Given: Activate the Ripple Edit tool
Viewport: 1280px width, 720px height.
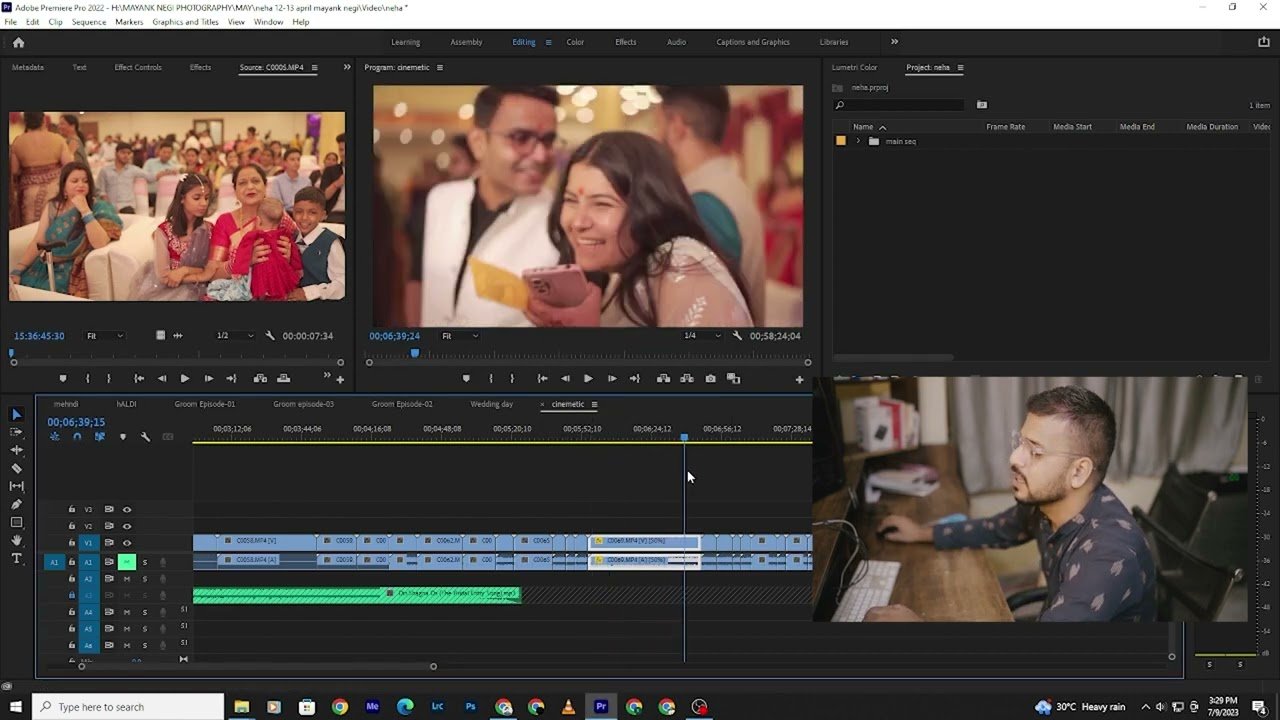Looking at the screenshot, I should tap(16, 450).
